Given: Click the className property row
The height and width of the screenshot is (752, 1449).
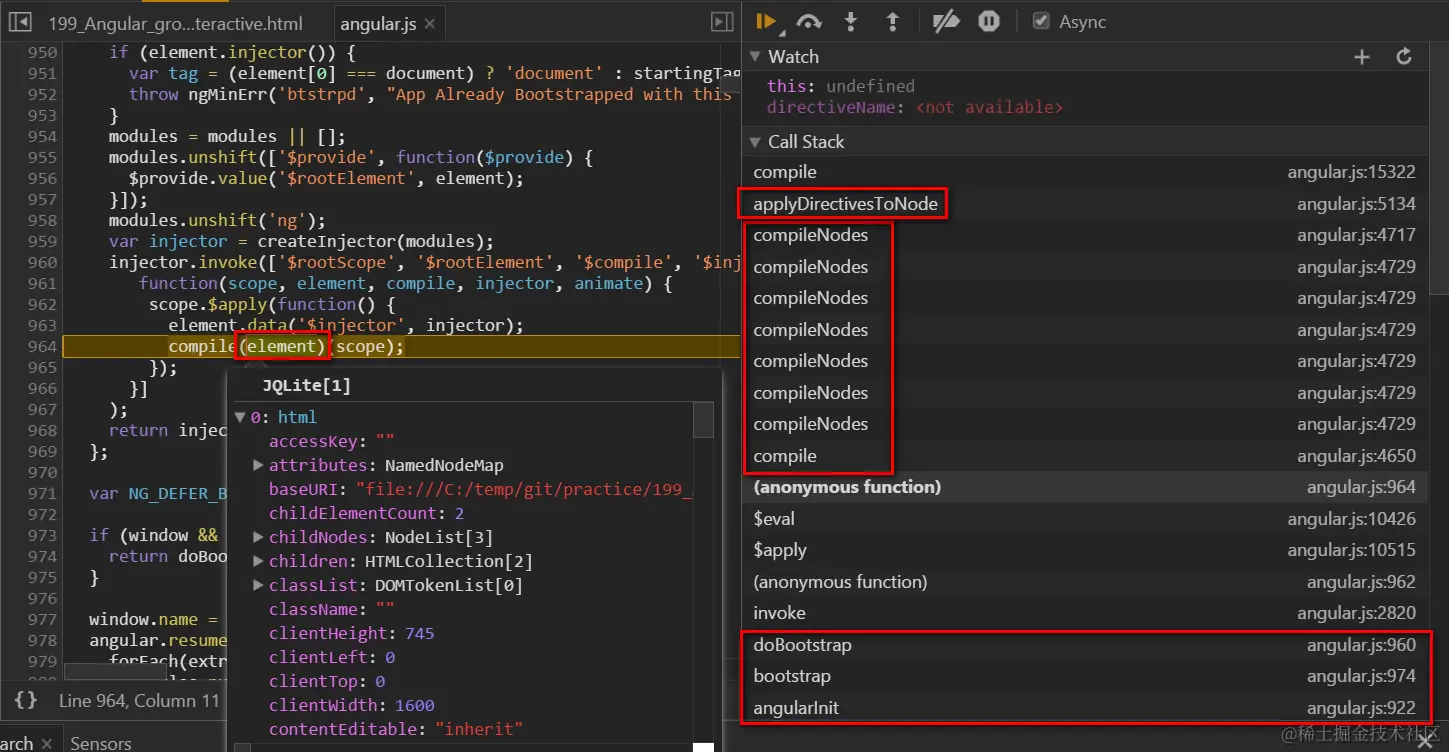Looking at the screenshot, I should 332,609.
